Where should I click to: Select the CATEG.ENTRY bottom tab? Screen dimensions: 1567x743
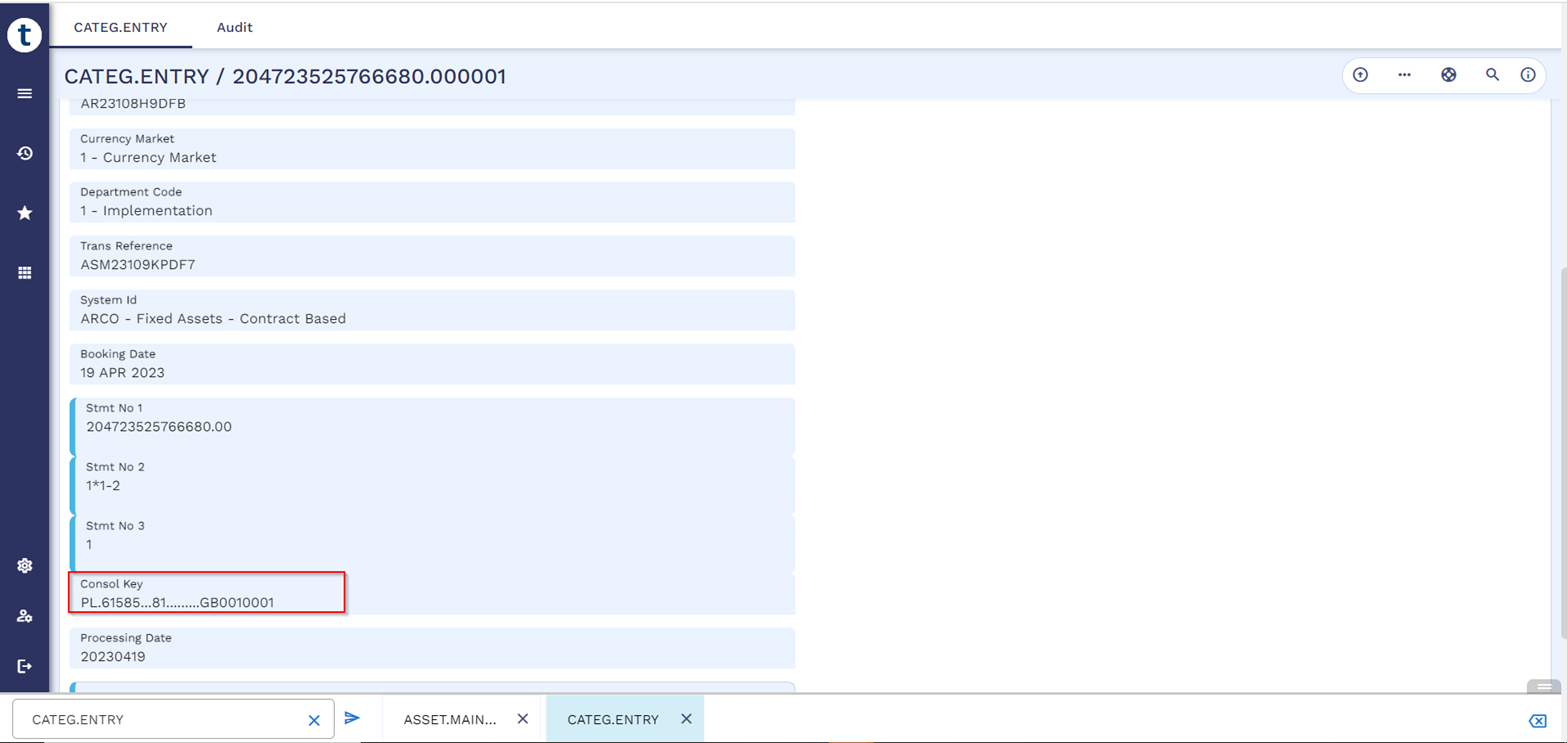pos(613,719)
